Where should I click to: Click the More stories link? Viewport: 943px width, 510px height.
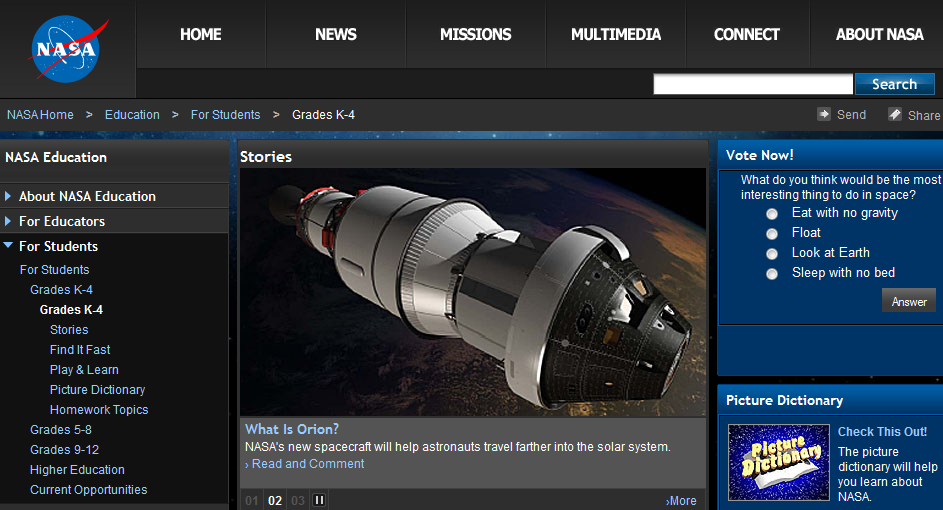[x=681, y=500]
